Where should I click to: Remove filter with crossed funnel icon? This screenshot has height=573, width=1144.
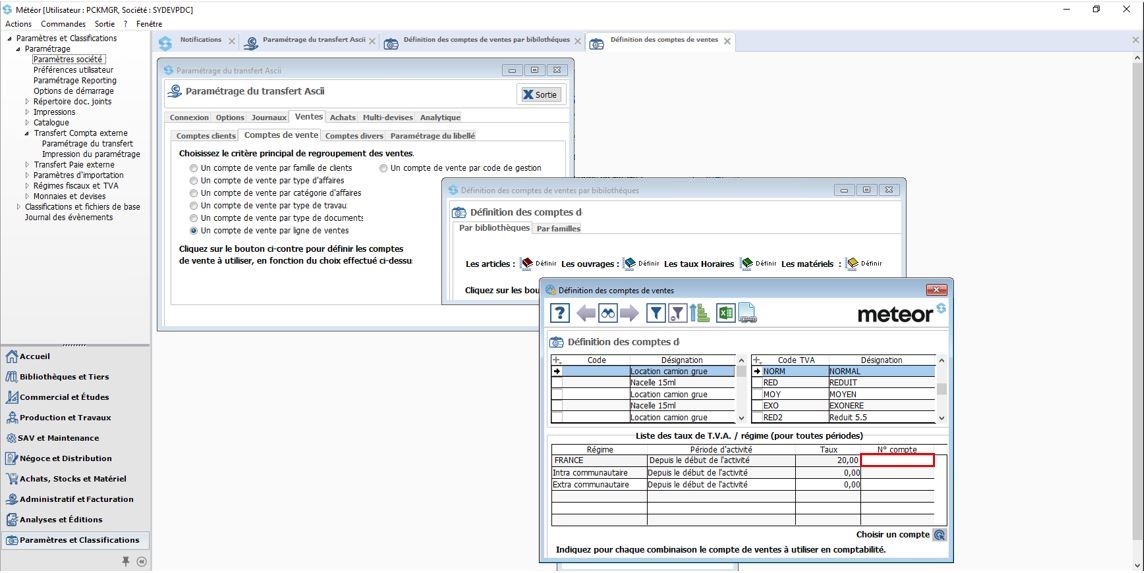678,314
